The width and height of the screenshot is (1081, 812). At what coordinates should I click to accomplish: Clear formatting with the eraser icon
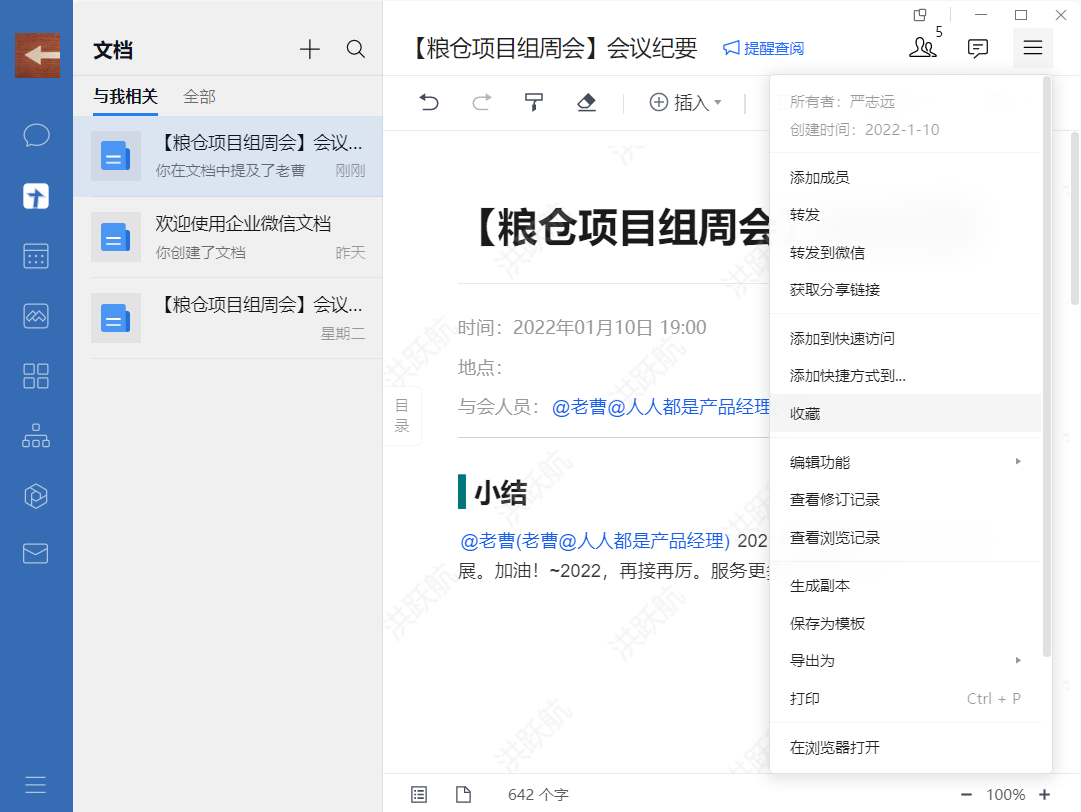point(586,103)
